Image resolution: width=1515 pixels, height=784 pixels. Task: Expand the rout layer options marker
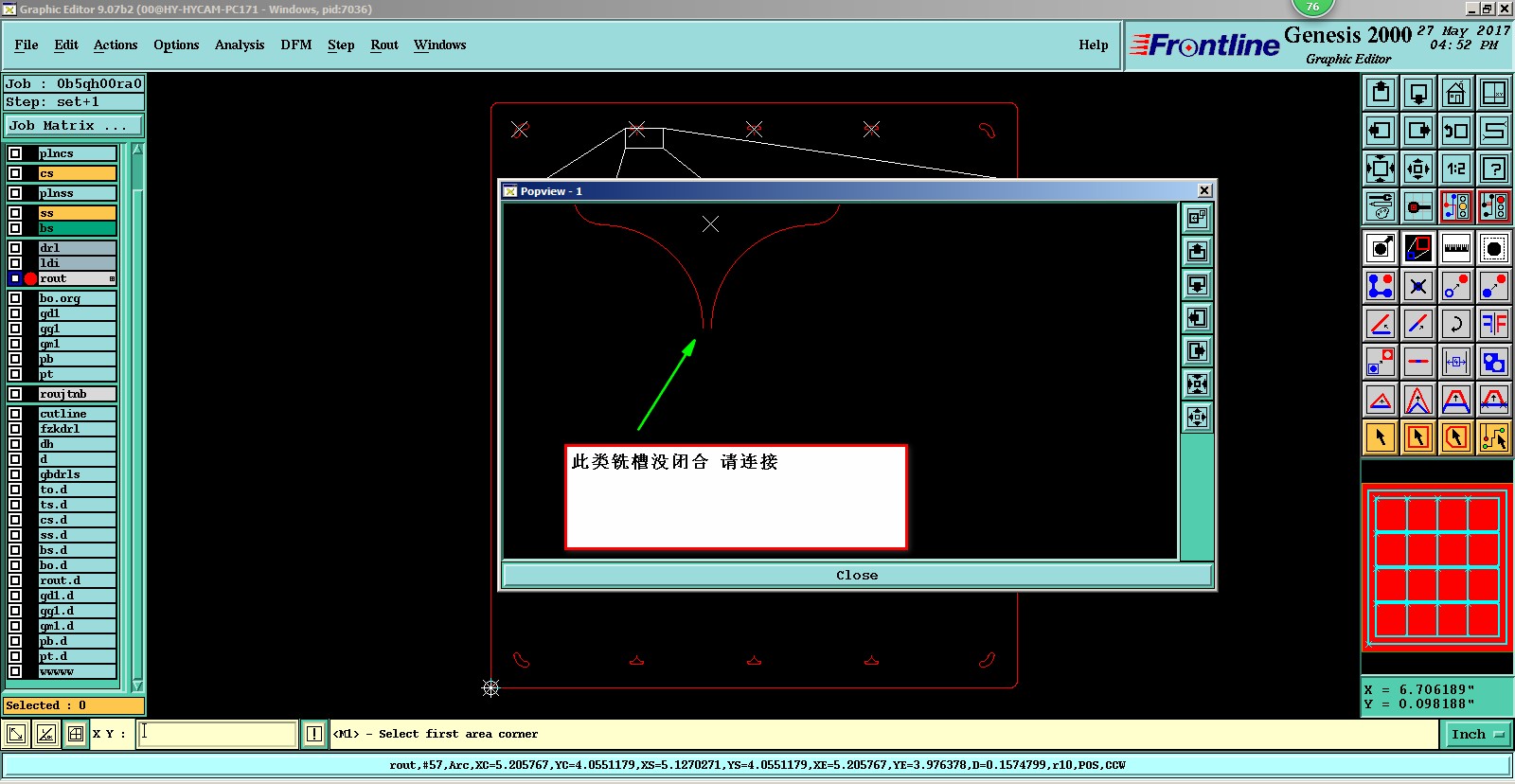point(112,278)
